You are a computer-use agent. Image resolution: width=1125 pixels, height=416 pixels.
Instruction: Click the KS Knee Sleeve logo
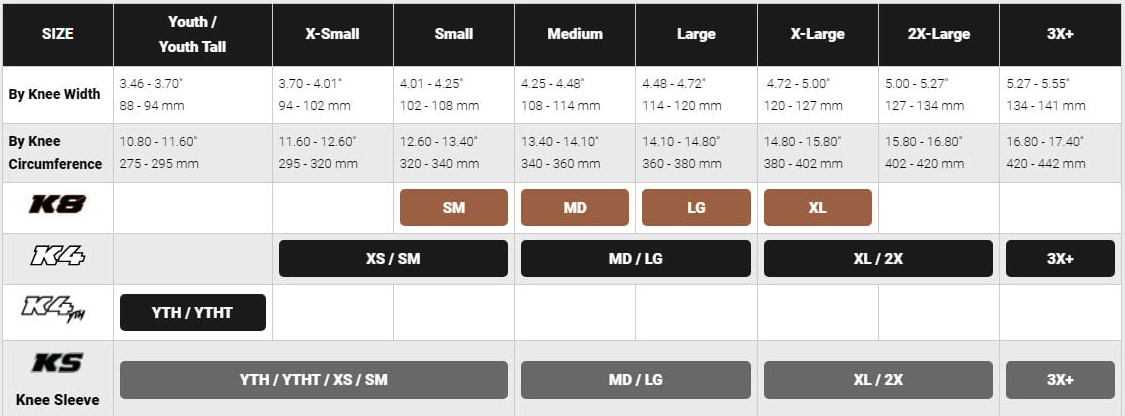57,363
